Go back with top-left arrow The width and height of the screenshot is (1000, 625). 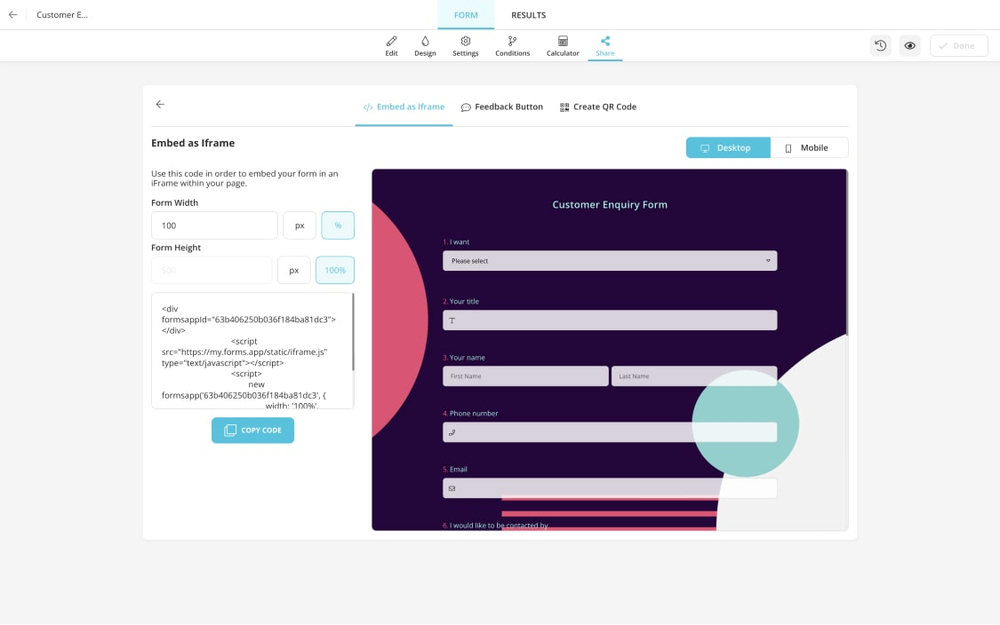[13, 15]
